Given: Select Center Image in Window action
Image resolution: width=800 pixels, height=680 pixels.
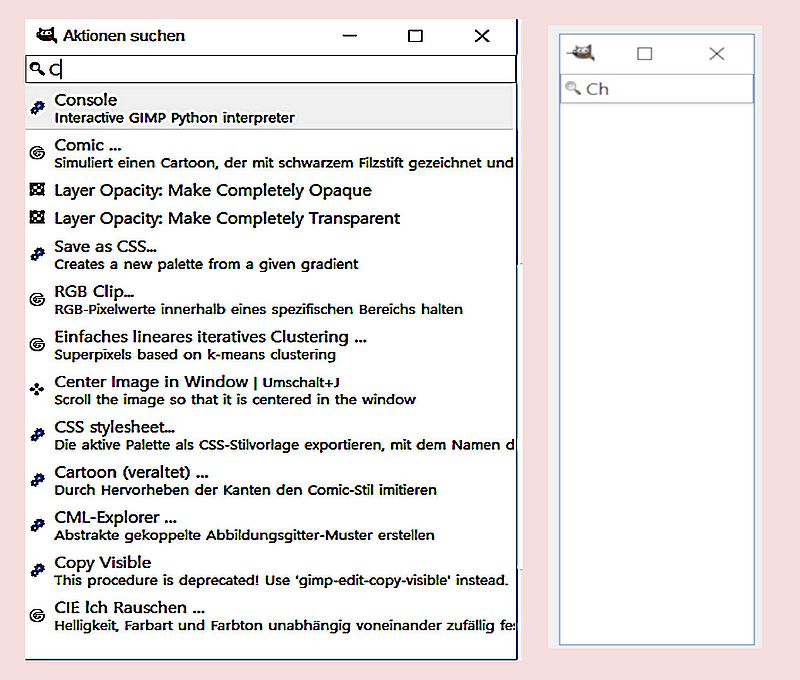Looking at the screenshot, I should [x=269, y=390].
